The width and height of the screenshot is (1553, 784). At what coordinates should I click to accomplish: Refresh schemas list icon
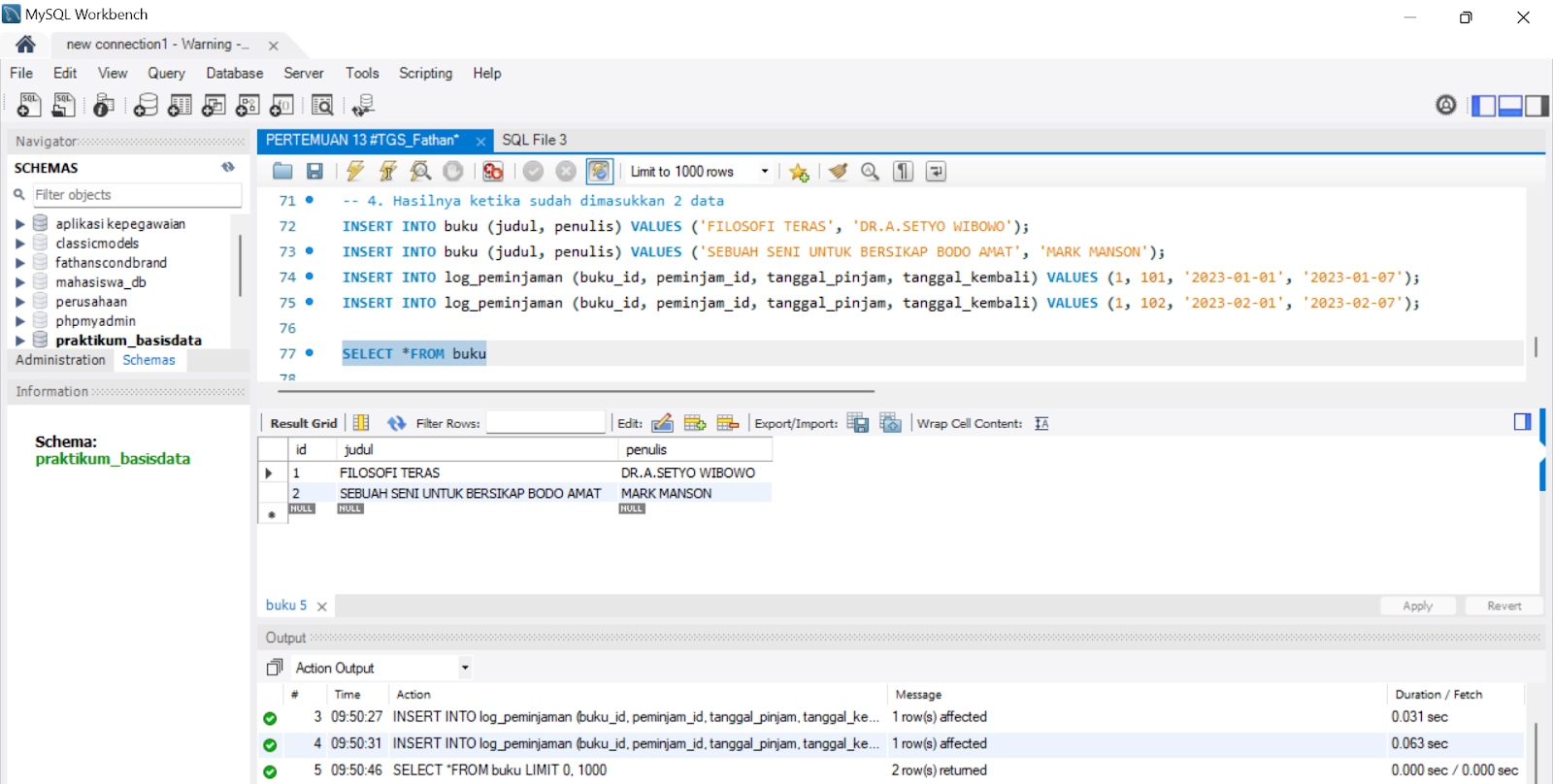click(x=228, y=167)
